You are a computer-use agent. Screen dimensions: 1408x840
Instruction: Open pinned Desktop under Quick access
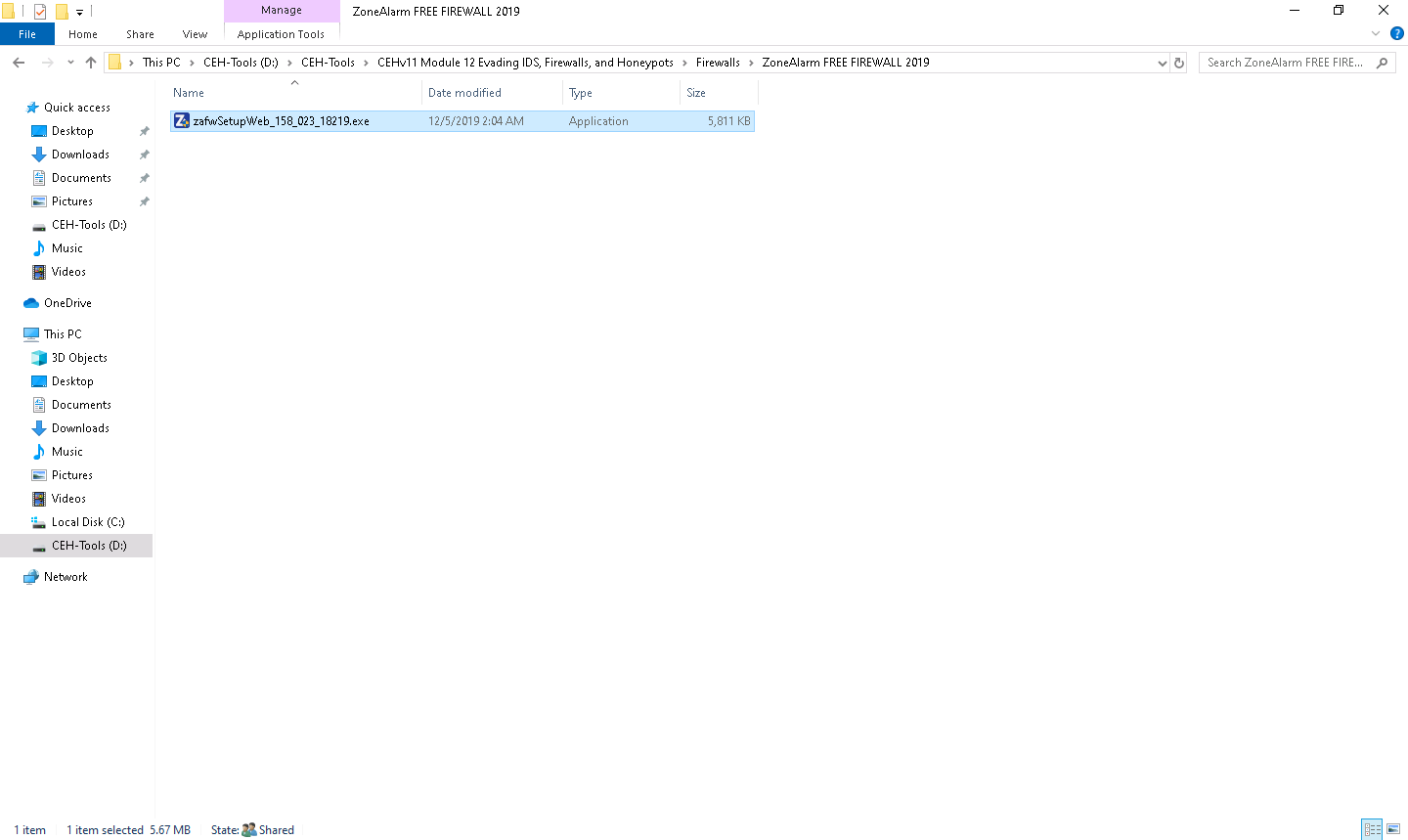pyautogui.click(x=72, y=131)
